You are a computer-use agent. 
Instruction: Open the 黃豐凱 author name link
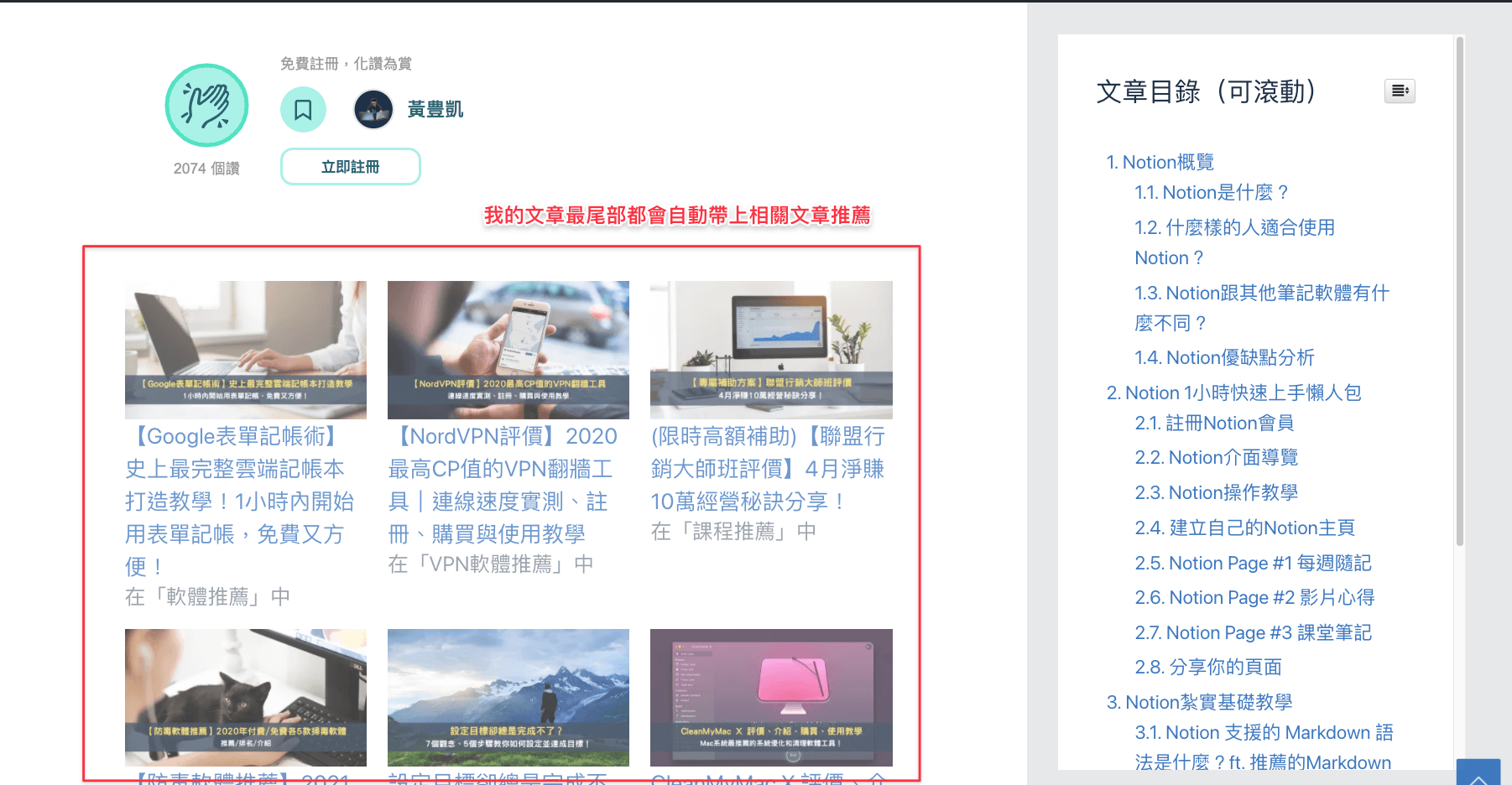pyautogui.click(x=435, y=109)
